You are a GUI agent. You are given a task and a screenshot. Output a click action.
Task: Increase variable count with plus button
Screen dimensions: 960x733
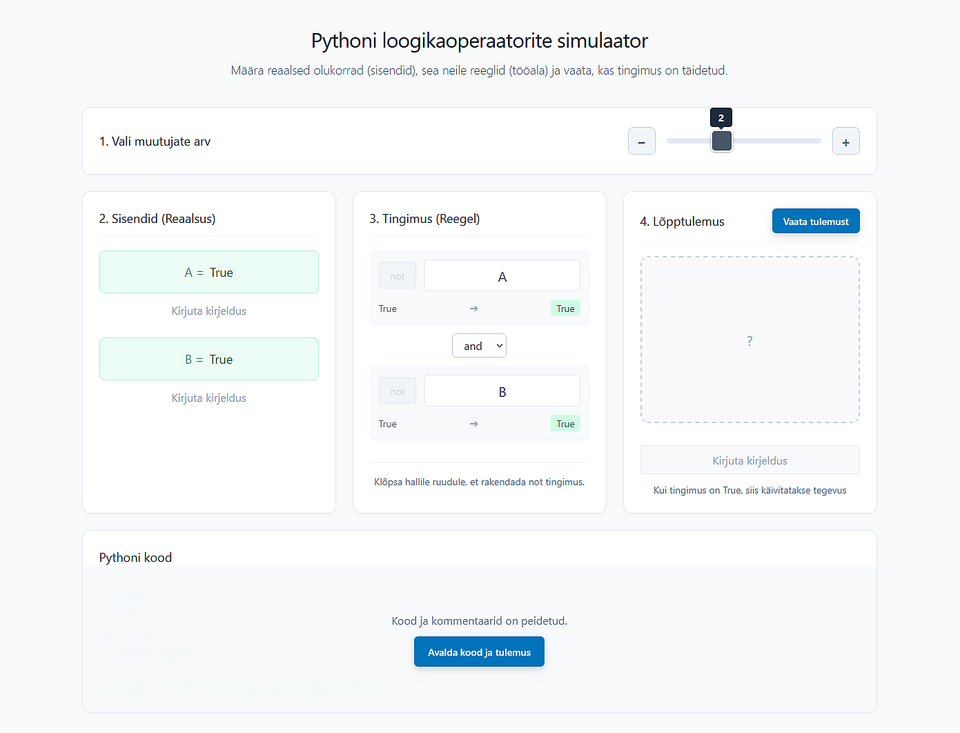tap(846, 141)
